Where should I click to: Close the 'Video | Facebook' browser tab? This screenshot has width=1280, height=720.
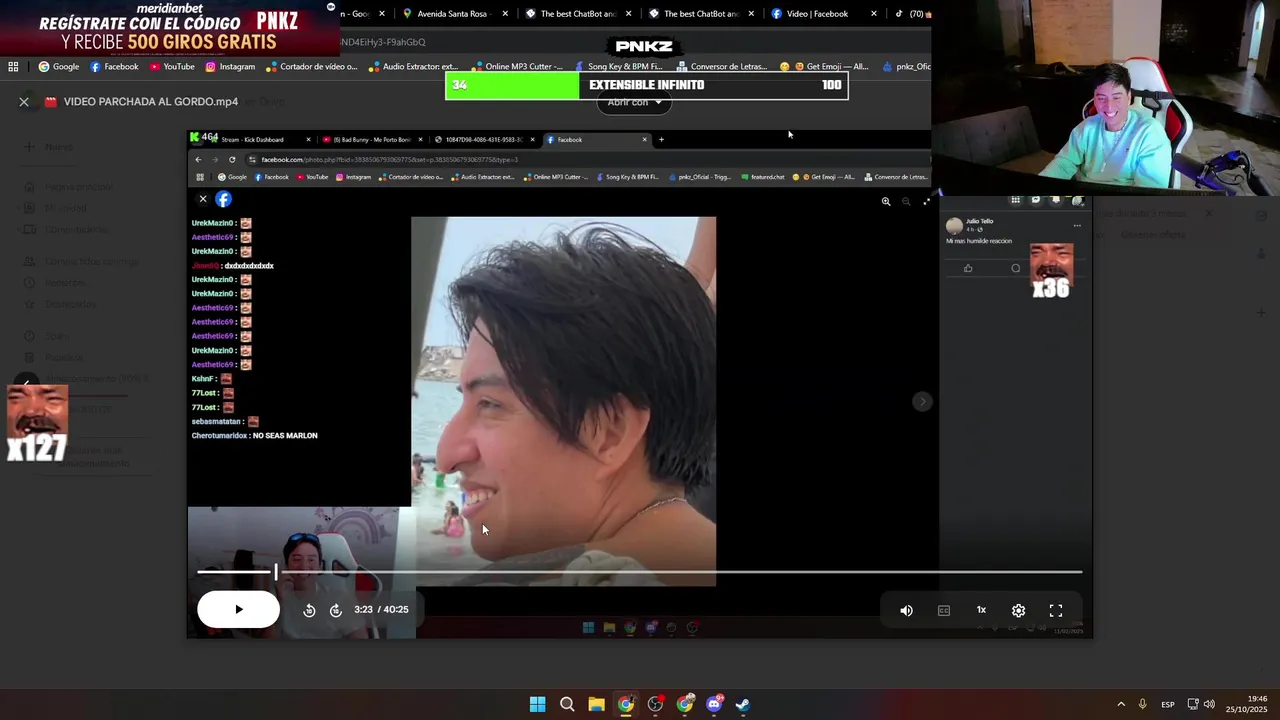tap(874, 14)
